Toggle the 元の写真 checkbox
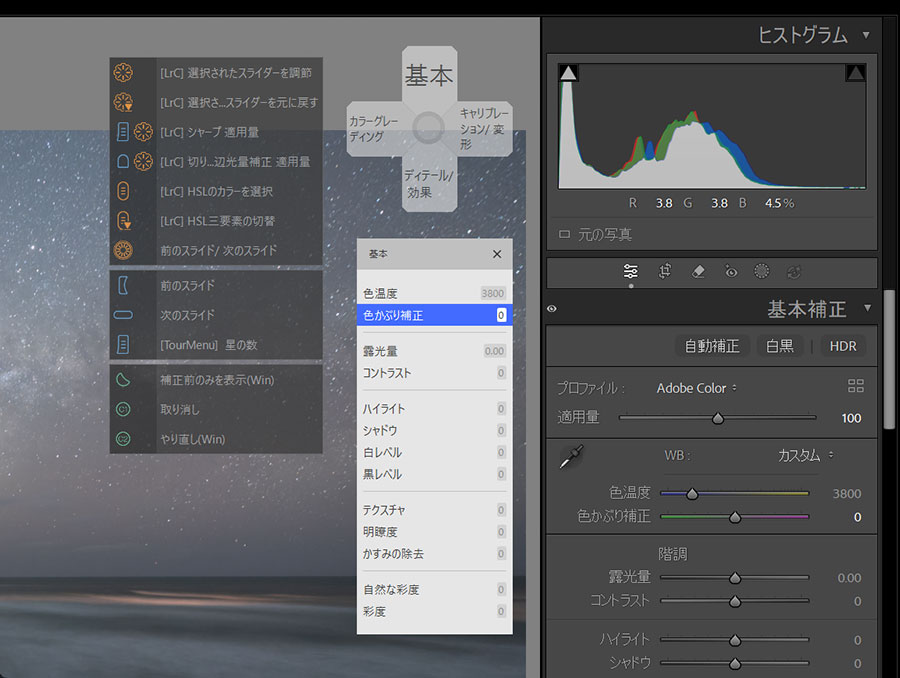 click(565, 234)
